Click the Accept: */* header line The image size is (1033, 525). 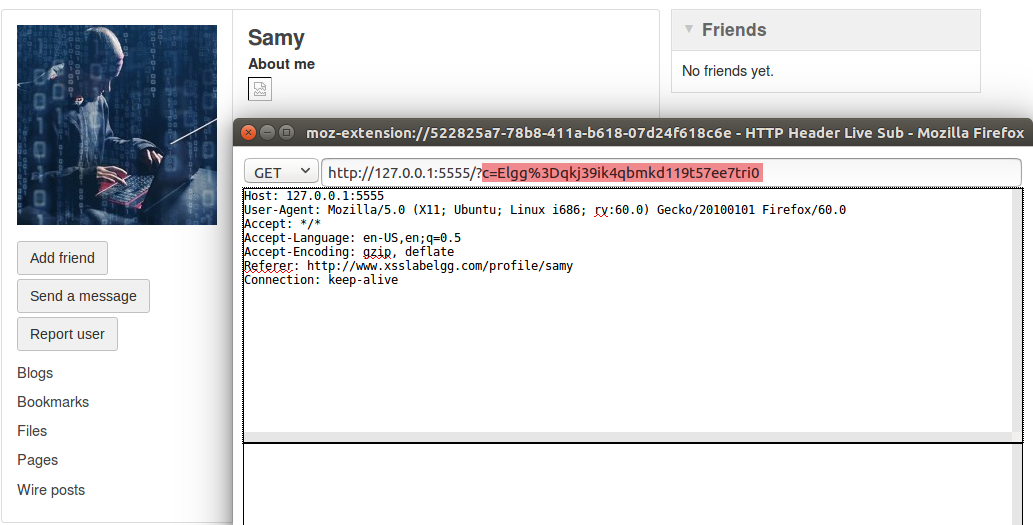click(282, 224)
